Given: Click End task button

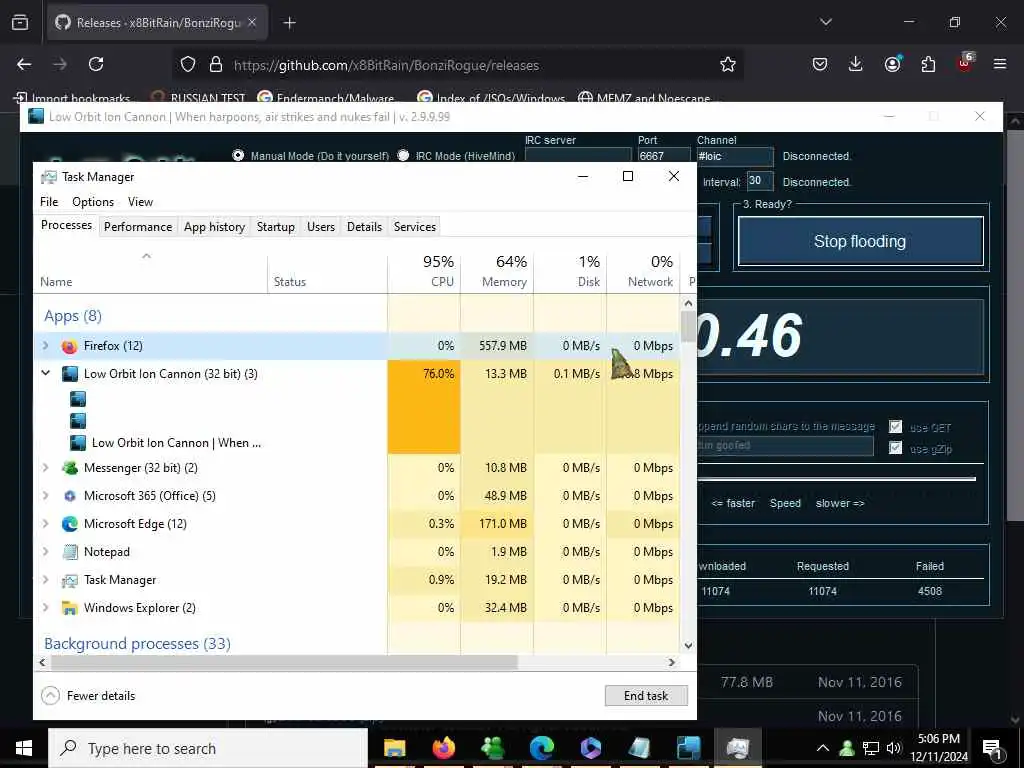Looking at the screenshot, I should [x=646, y=696].
